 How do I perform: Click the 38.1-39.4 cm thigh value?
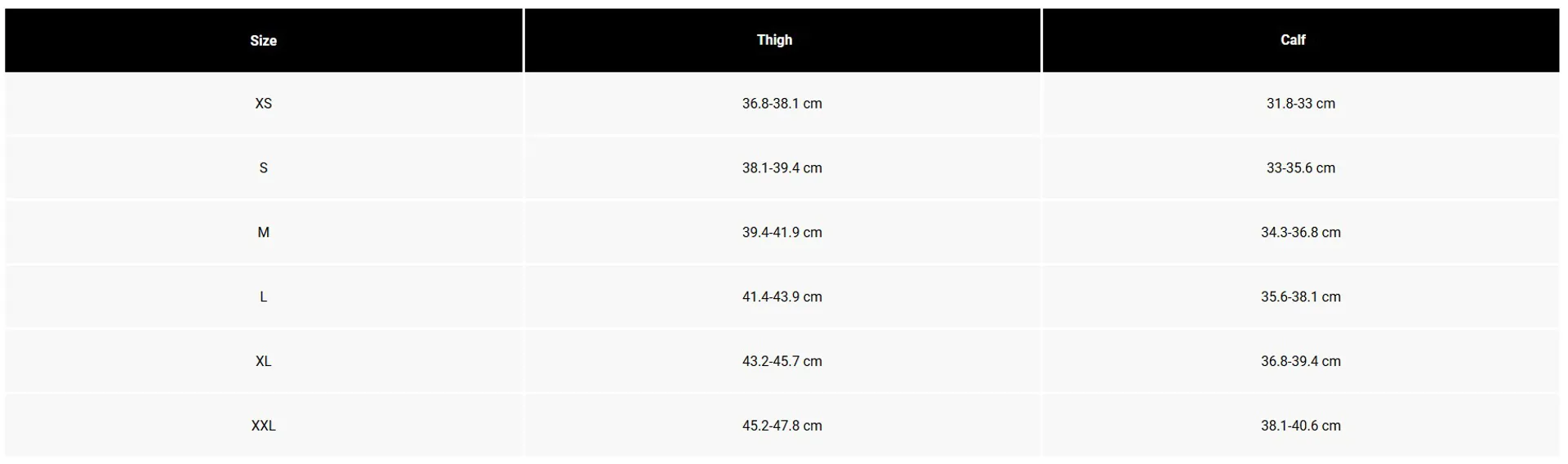click(782, 168)
